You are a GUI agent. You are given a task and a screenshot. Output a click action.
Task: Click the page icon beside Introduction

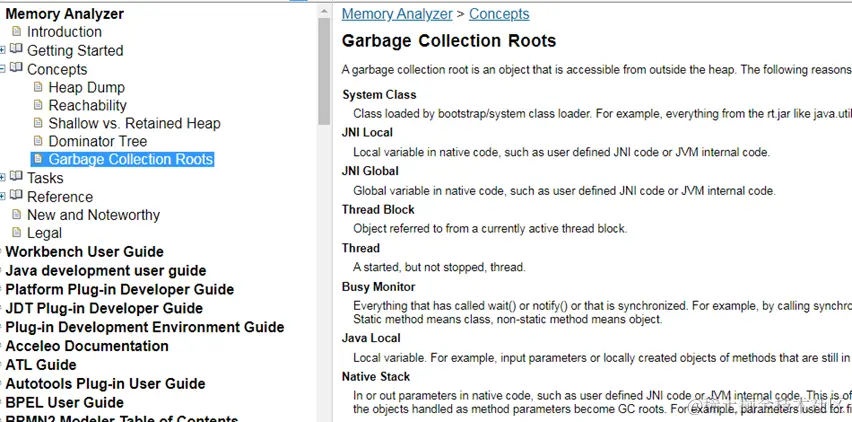coord(16,32)
